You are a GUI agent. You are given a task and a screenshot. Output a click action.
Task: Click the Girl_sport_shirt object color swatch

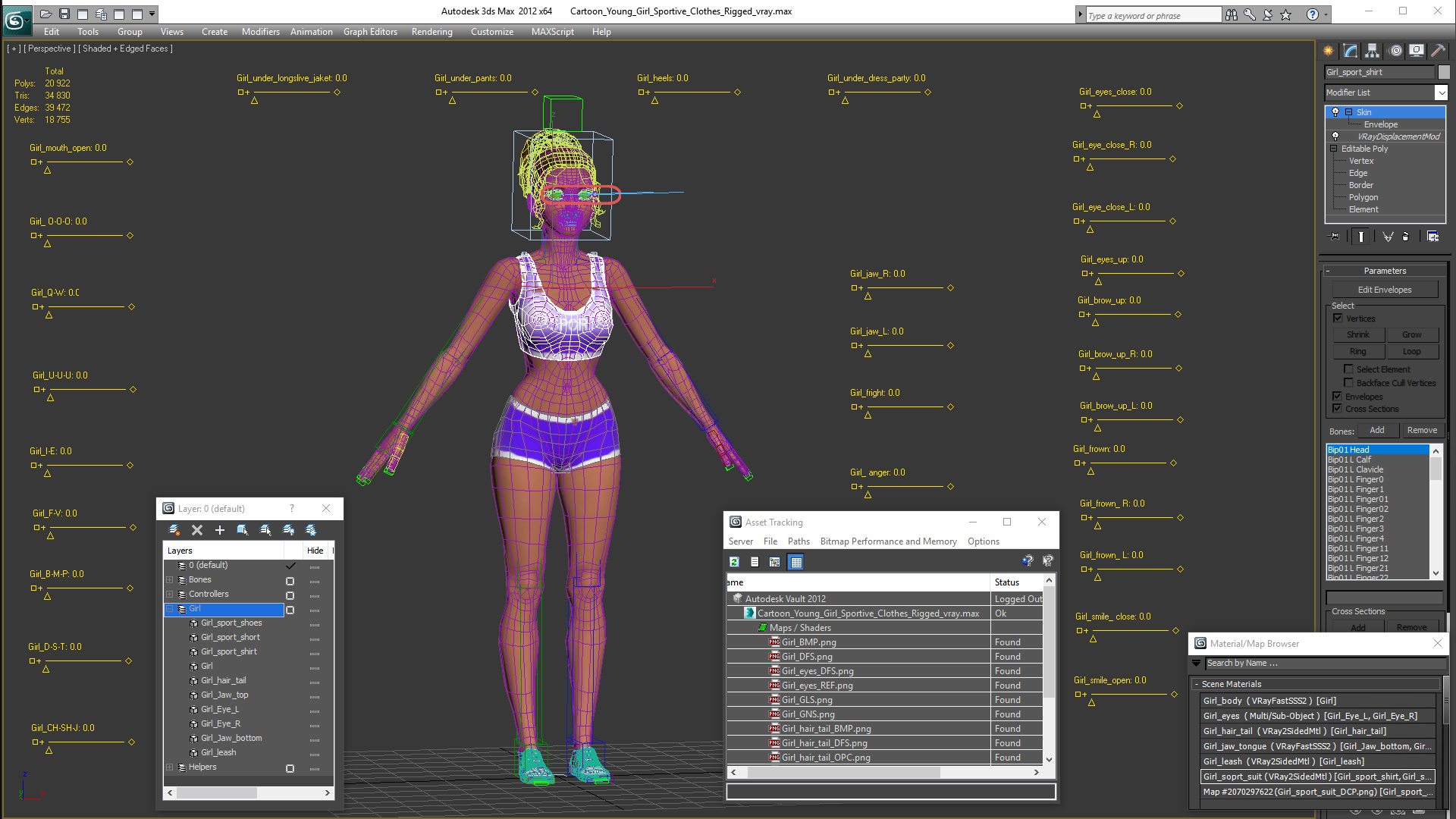[x=1444, y=72]
